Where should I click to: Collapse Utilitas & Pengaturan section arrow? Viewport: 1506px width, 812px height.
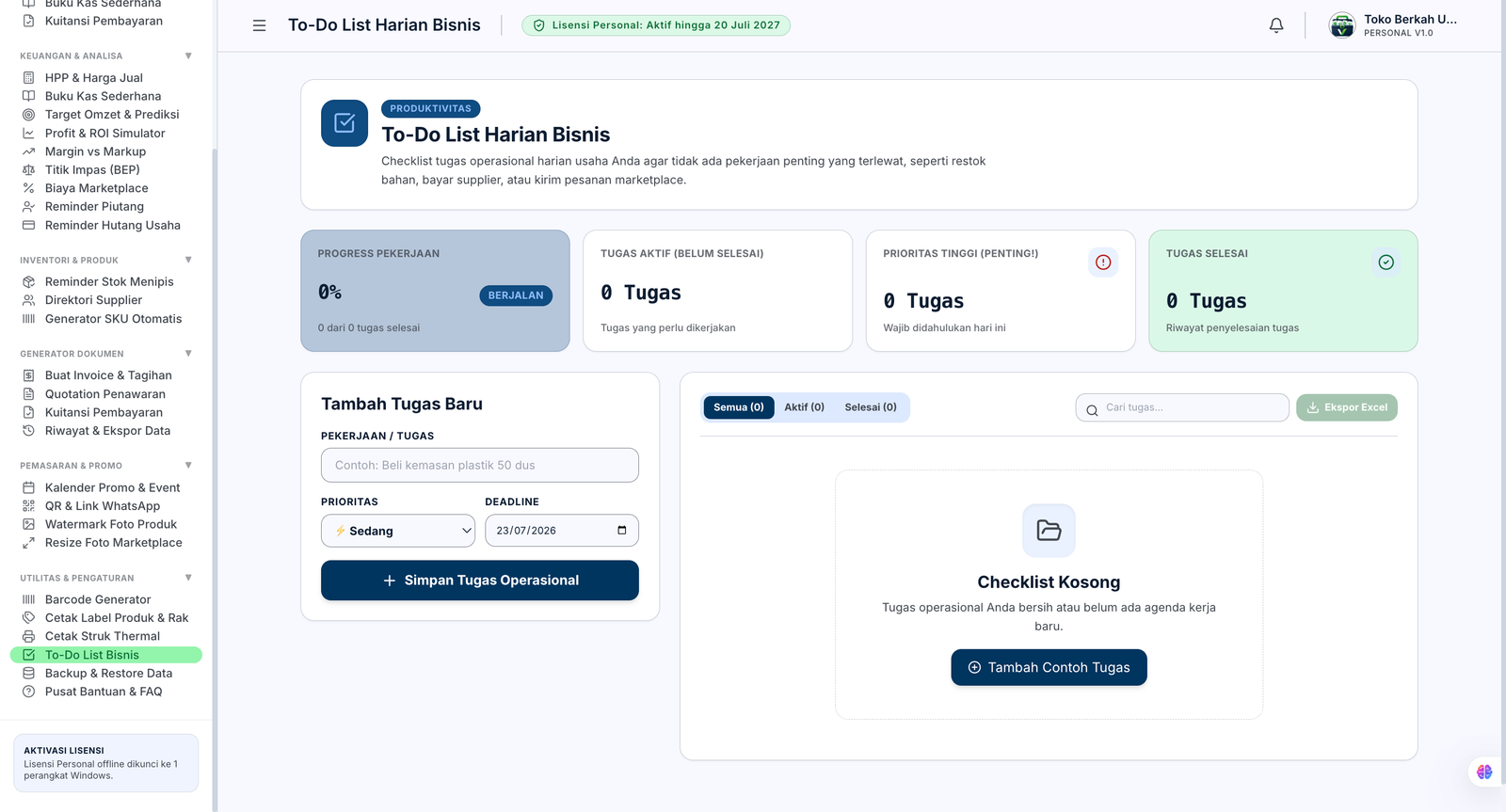coord(188,578)
